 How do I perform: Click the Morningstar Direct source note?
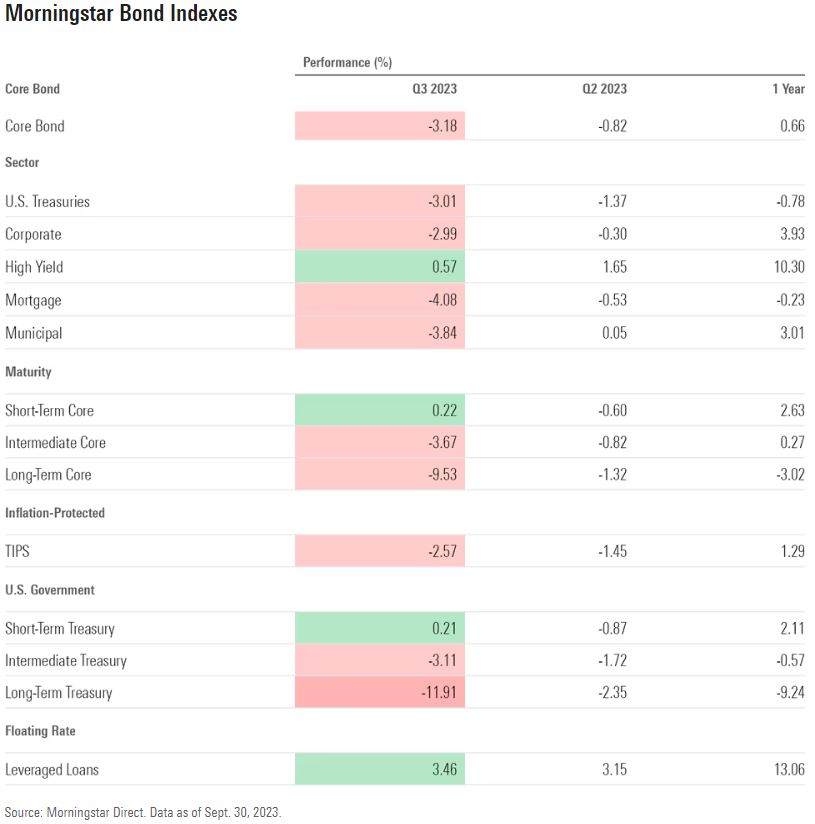143,813
